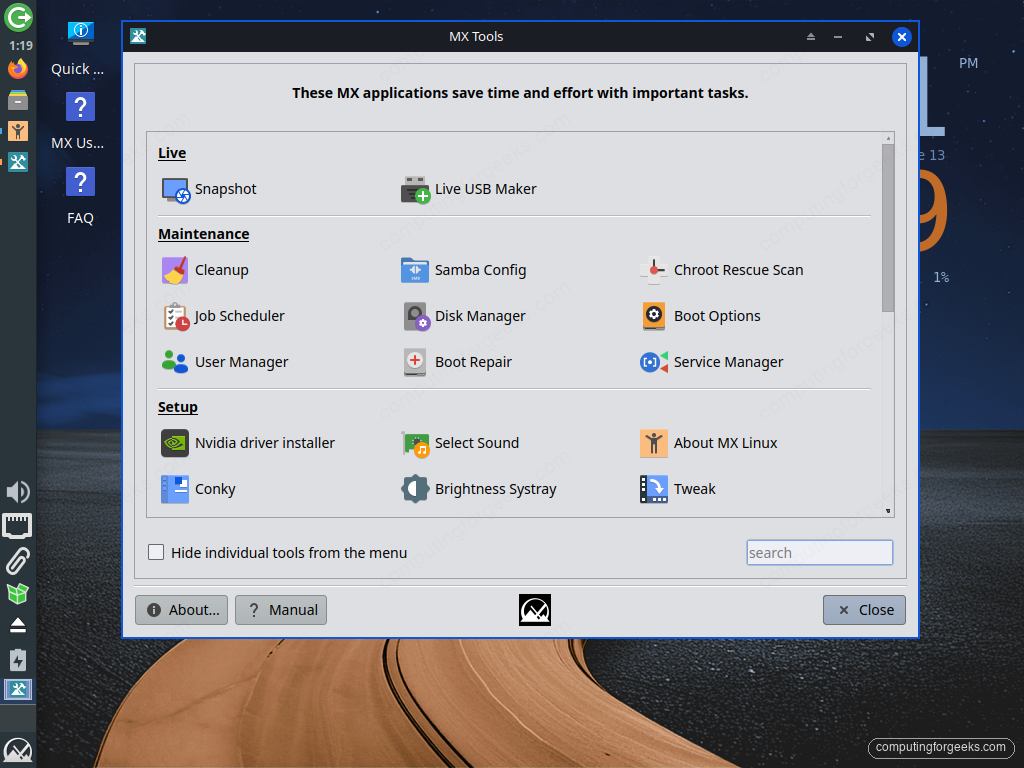Click the green logout icon in the panel top
This screenshot has height=768, width=1024.
18,17
